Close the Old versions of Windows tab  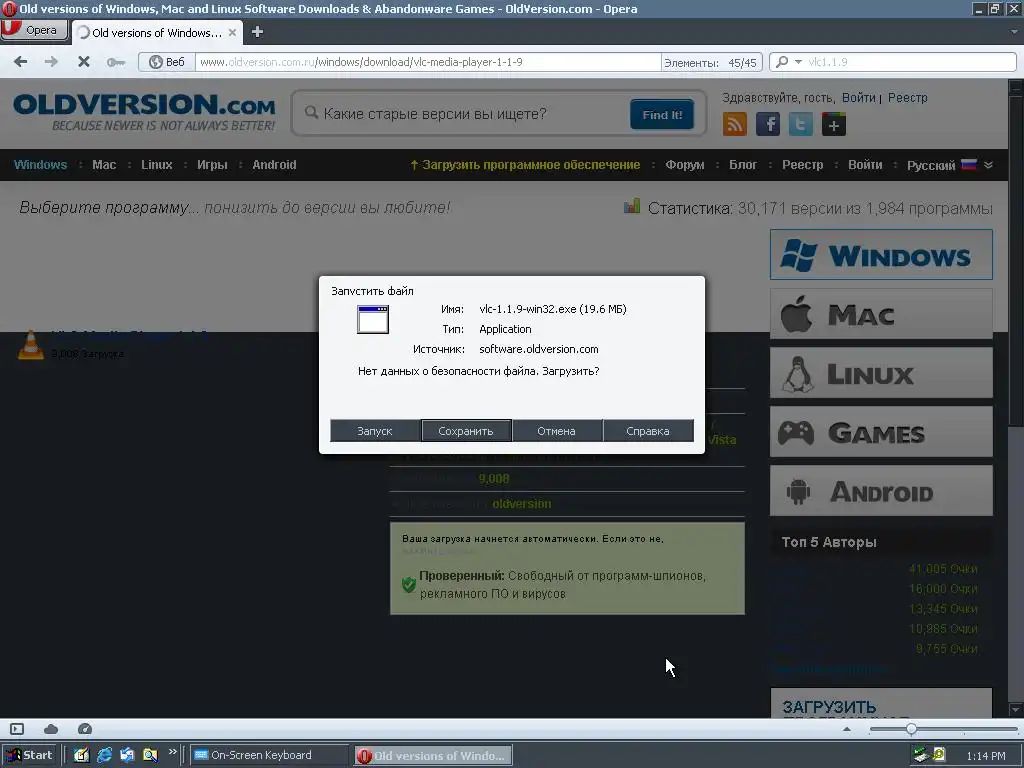232,33
